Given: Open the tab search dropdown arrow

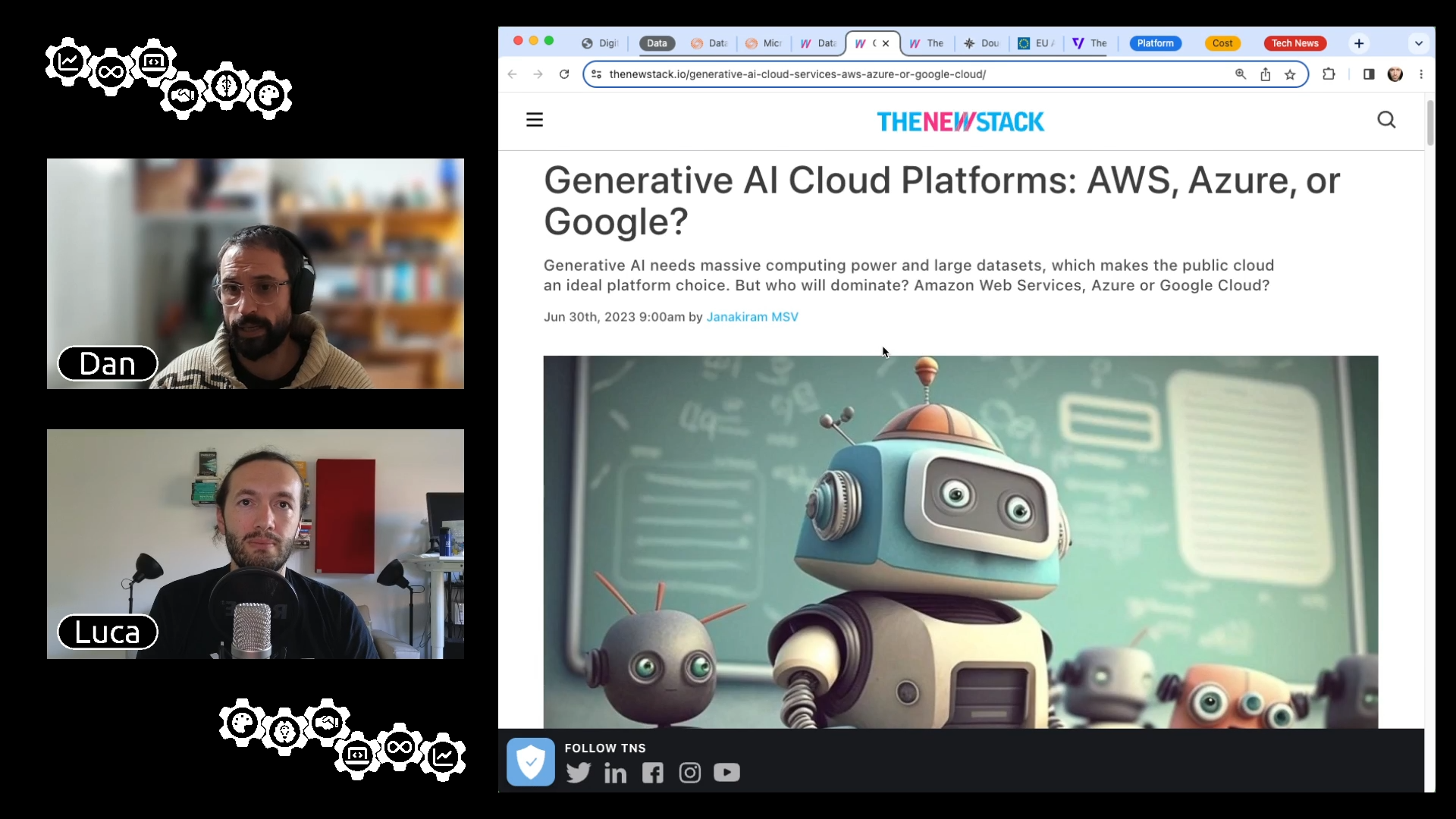Looking at the screenshot, I should tap(1418, 43).
